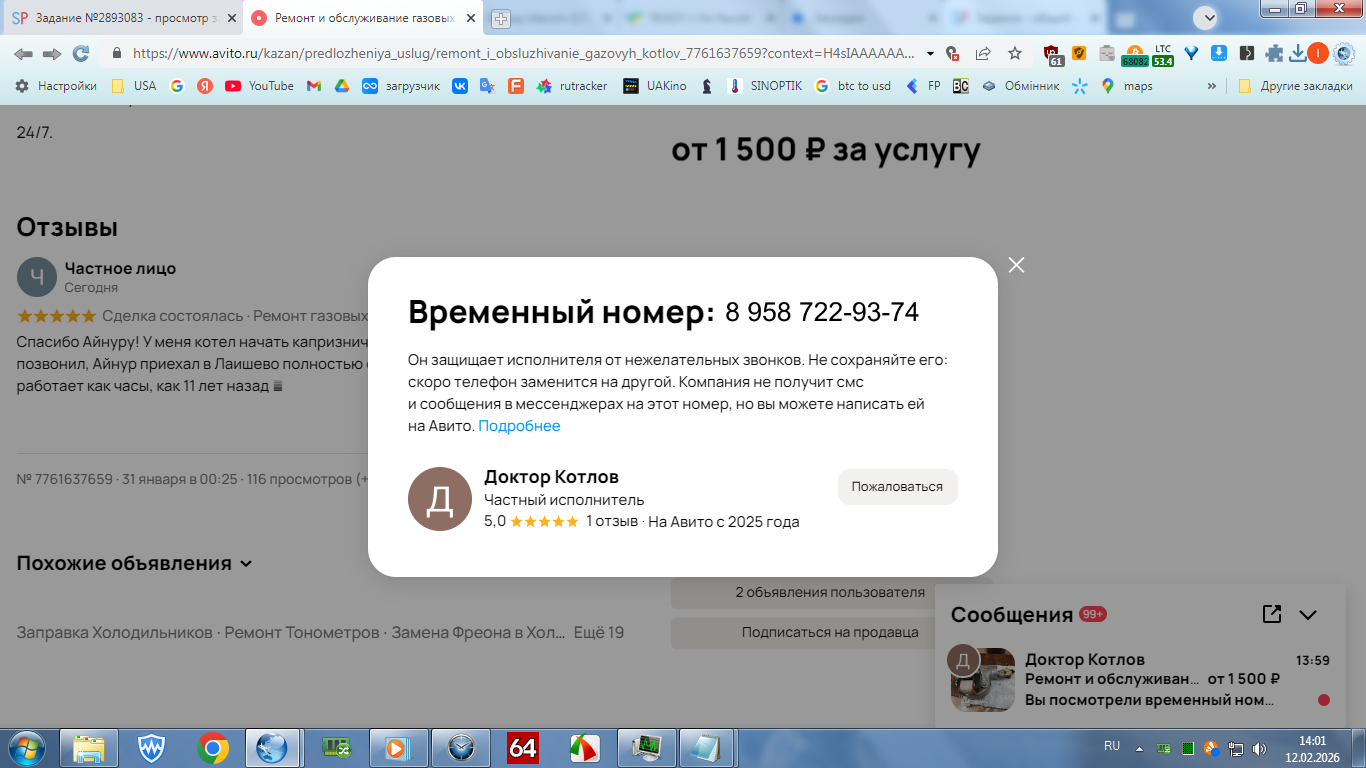Image resolution: width=1366 pixels, height=768 pixels.
Task: Open Доктор Котлов profile avatar in popup
Action: pos(440,499)
